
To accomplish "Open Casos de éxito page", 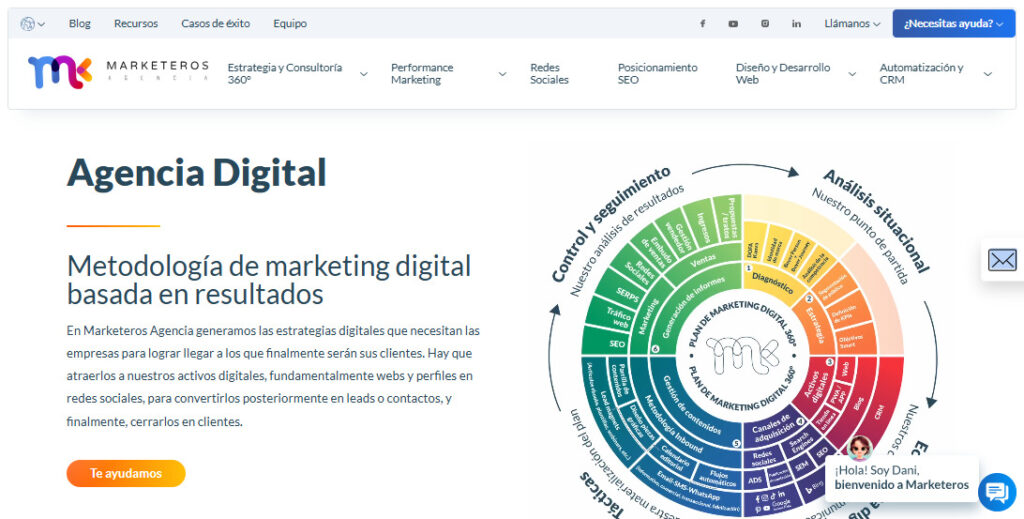I will click(x=216, y=24).
